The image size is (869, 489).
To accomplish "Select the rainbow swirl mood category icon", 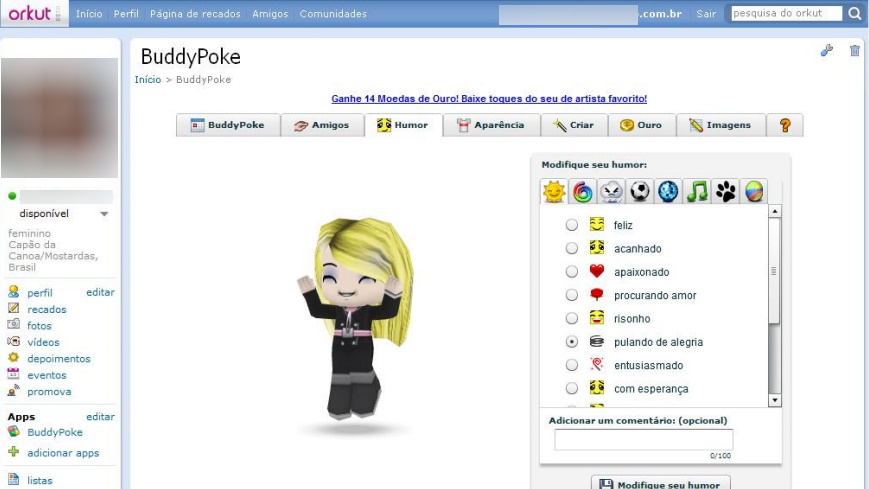I will click(x=582, y=192).
